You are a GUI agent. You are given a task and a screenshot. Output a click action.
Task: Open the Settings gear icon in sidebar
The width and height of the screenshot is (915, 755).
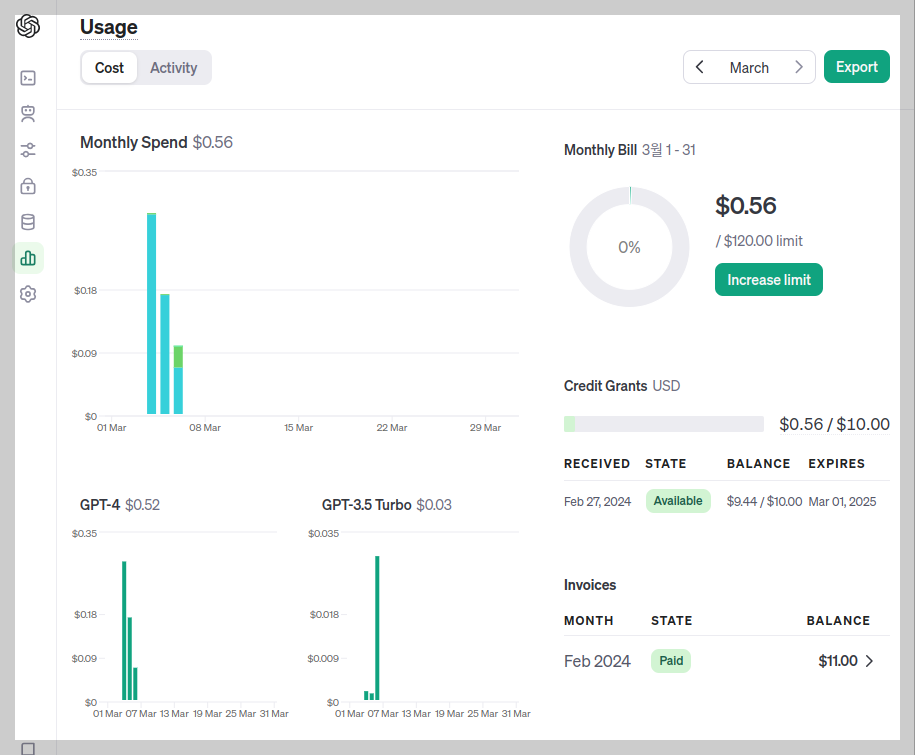28,294
